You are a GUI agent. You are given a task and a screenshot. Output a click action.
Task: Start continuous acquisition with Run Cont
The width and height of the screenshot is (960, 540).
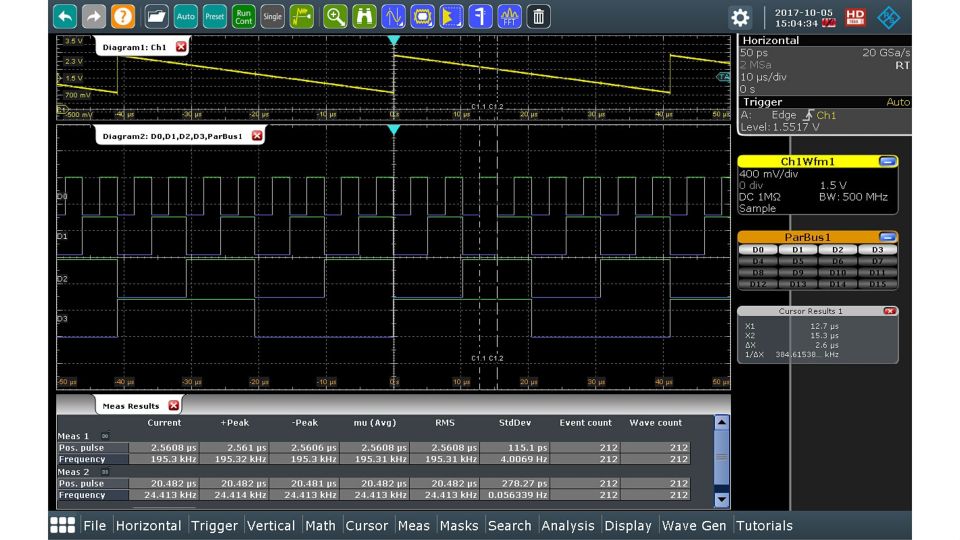click(243, 17)
